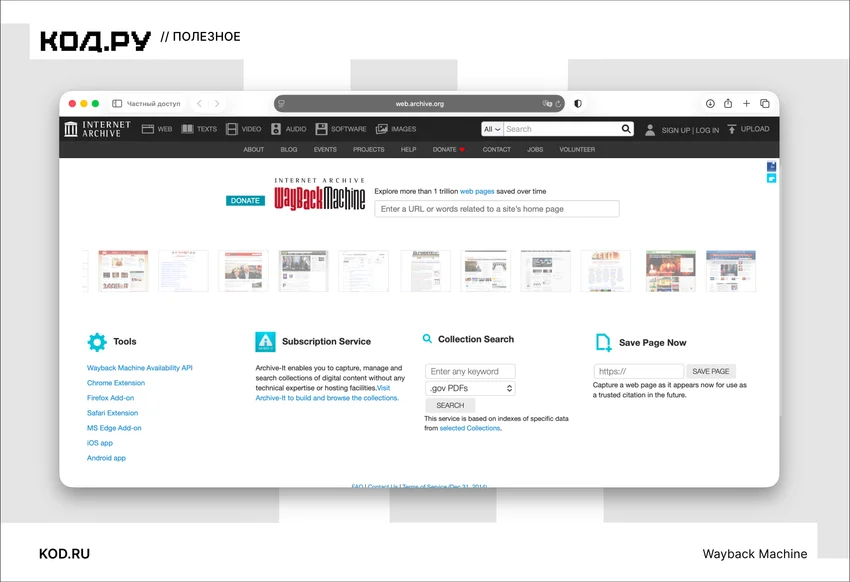Open the Chrome Extension link
The height and width of the screenshot is (582, 850).
(x=116, y=383)
